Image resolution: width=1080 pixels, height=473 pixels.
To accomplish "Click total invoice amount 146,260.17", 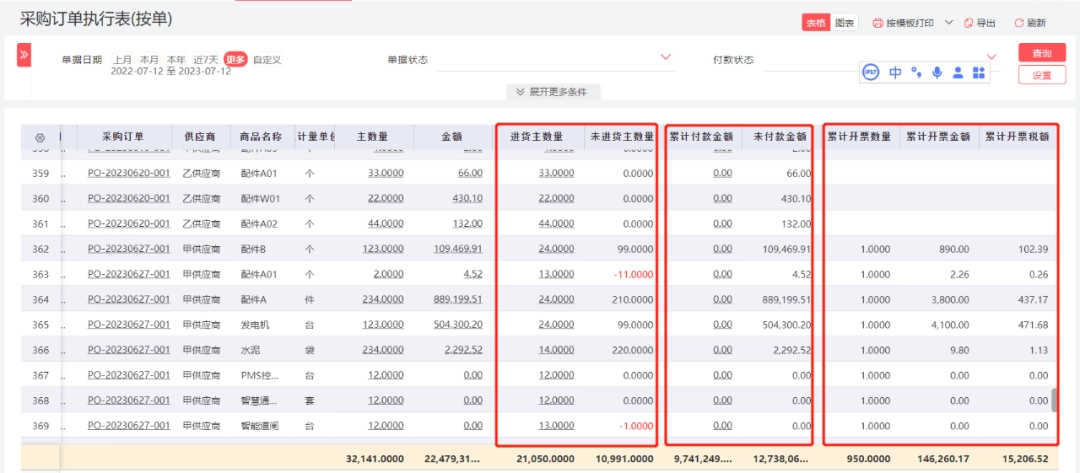I will pyautogui.click(x=944, y=459).
